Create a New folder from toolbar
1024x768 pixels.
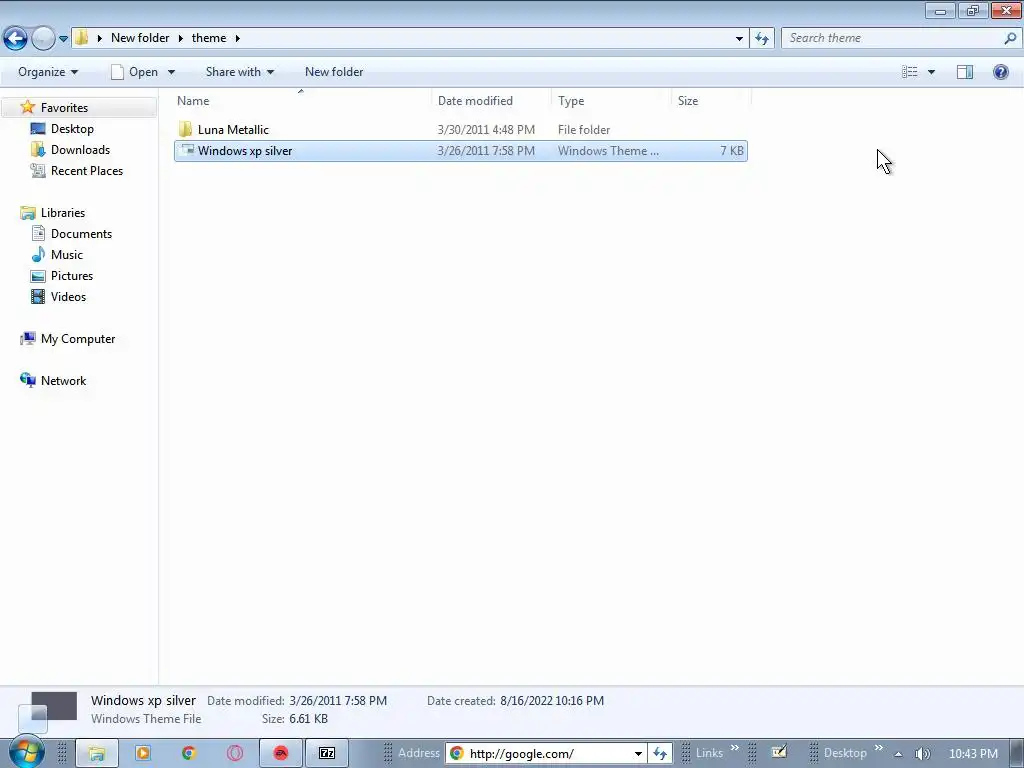[x=334, y=72]
